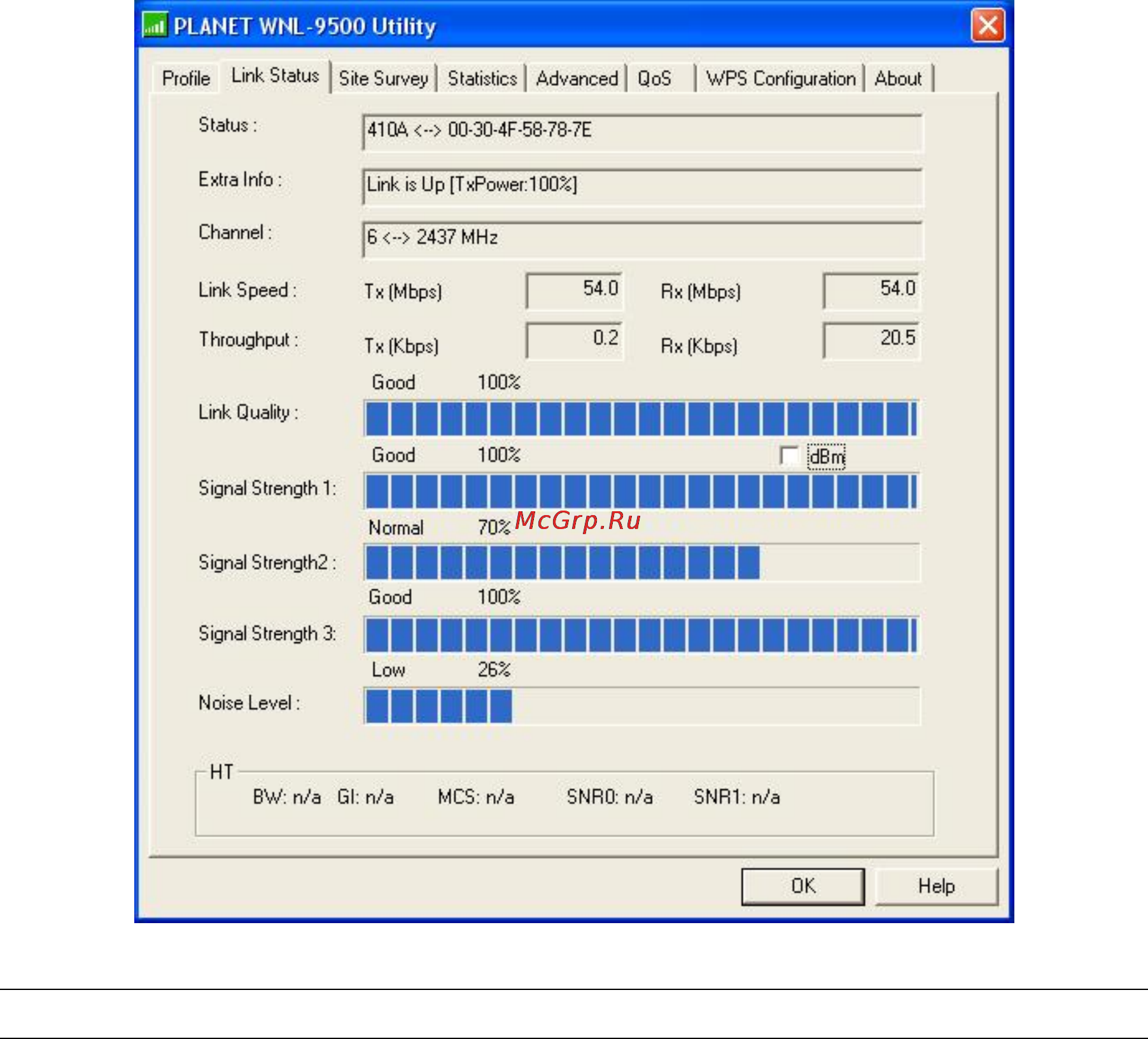This screenshot has height=1039, width=1148.
Task: Click the Status field showing 410A MAC address
Action: tap(642, 132)
